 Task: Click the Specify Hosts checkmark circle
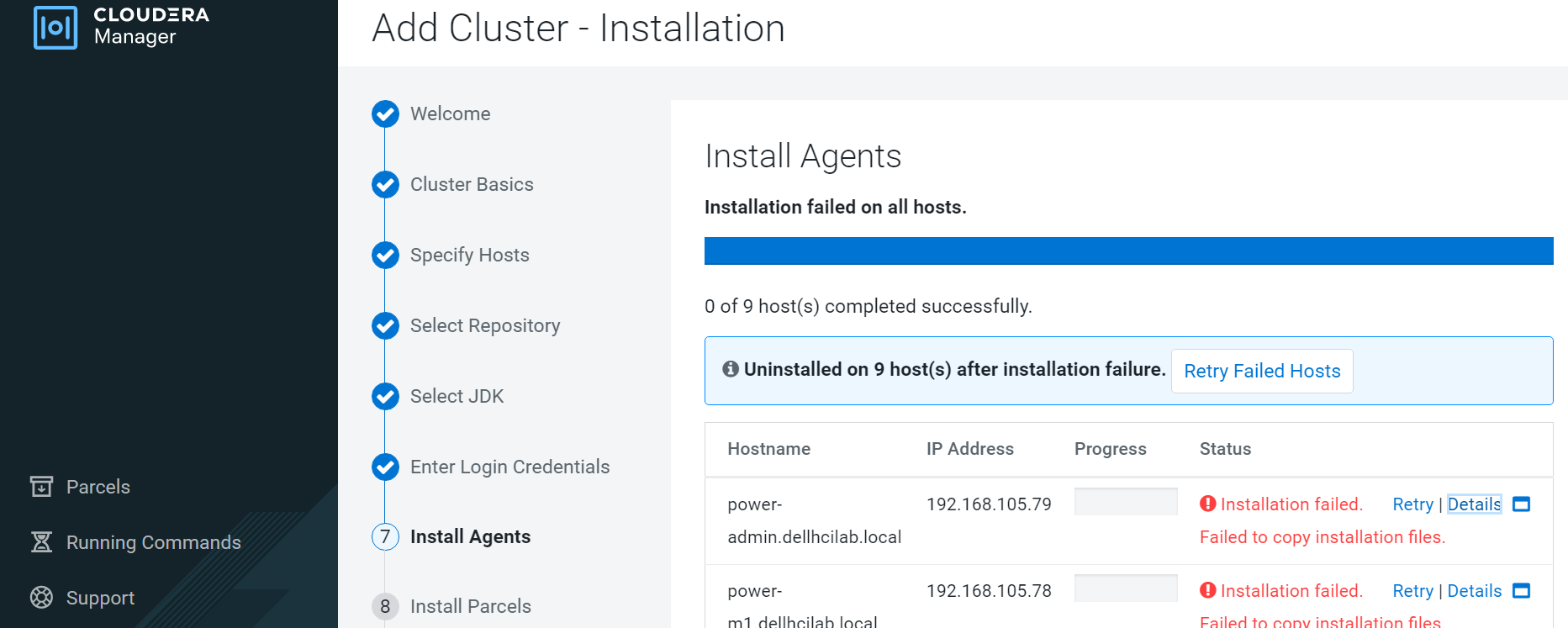(x=385, y=255)
